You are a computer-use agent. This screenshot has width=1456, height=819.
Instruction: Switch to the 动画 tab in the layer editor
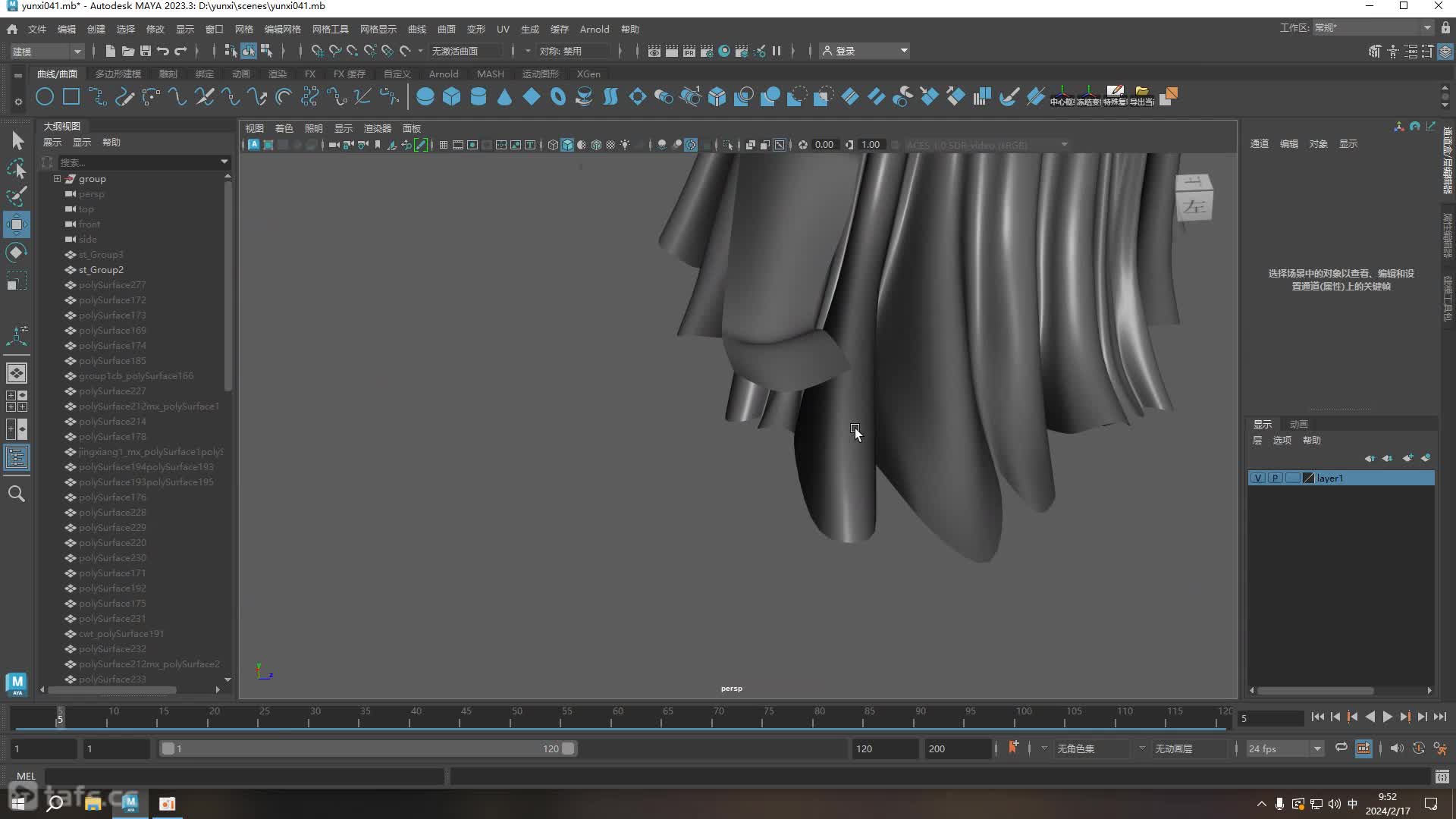tap(1299, 424)
